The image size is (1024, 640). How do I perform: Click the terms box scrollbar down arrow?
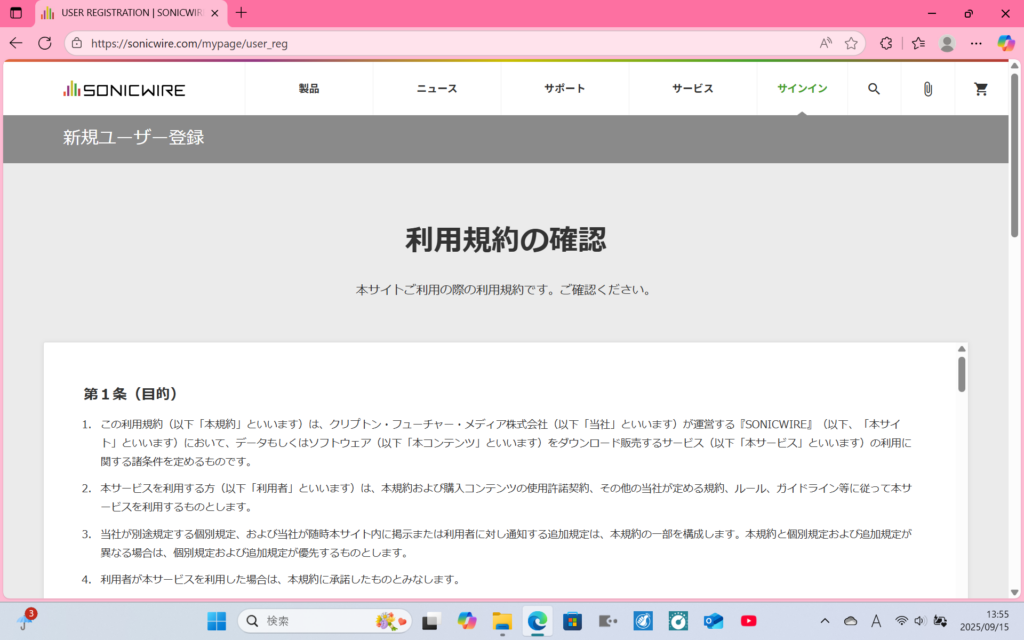pos(961,591)
